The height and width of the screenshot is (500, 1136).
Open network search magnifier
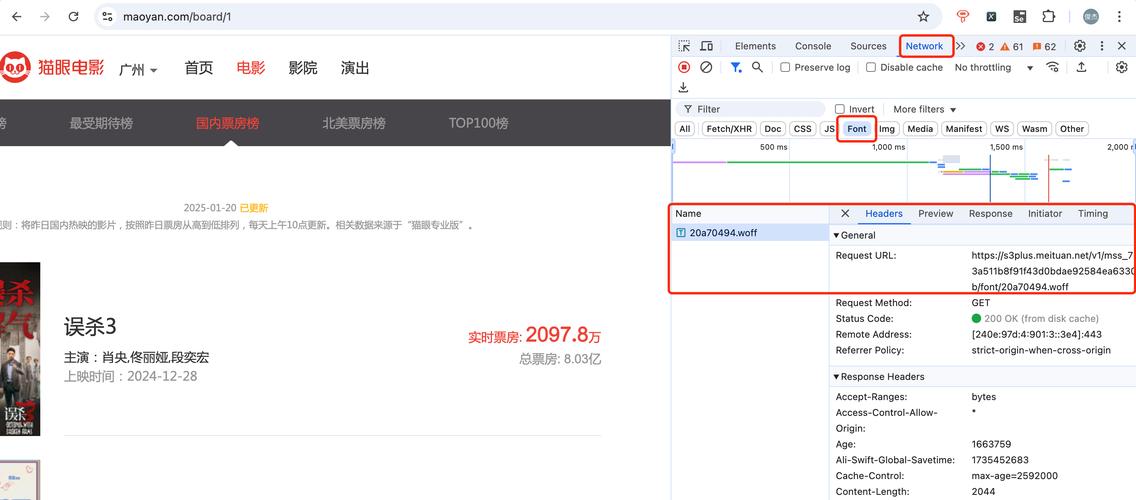(x=757, y=67)
